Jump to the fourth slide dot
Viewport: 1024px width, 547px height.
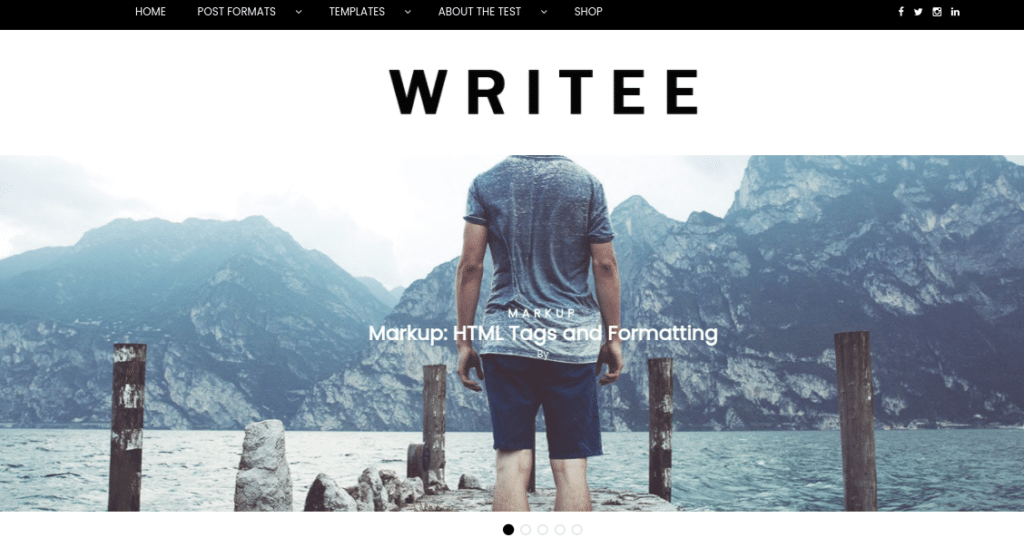click(560, 529)
